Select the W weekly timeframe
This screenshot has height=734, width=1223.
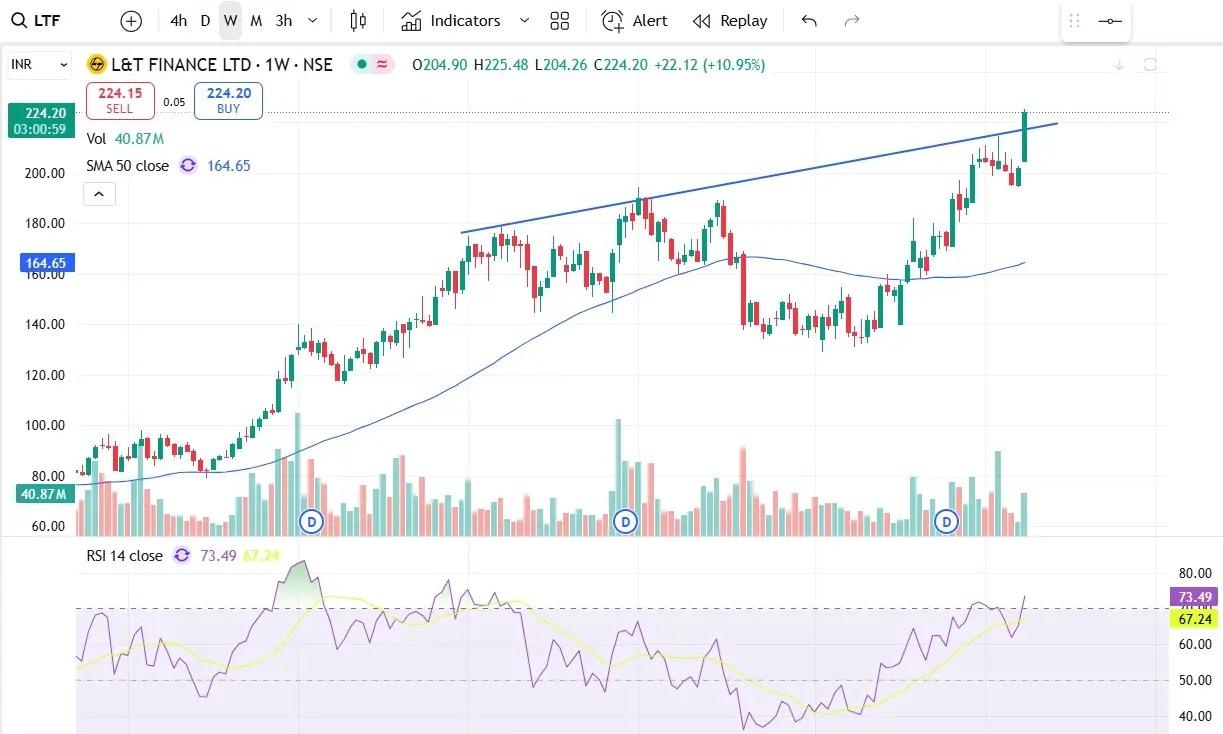231,20
